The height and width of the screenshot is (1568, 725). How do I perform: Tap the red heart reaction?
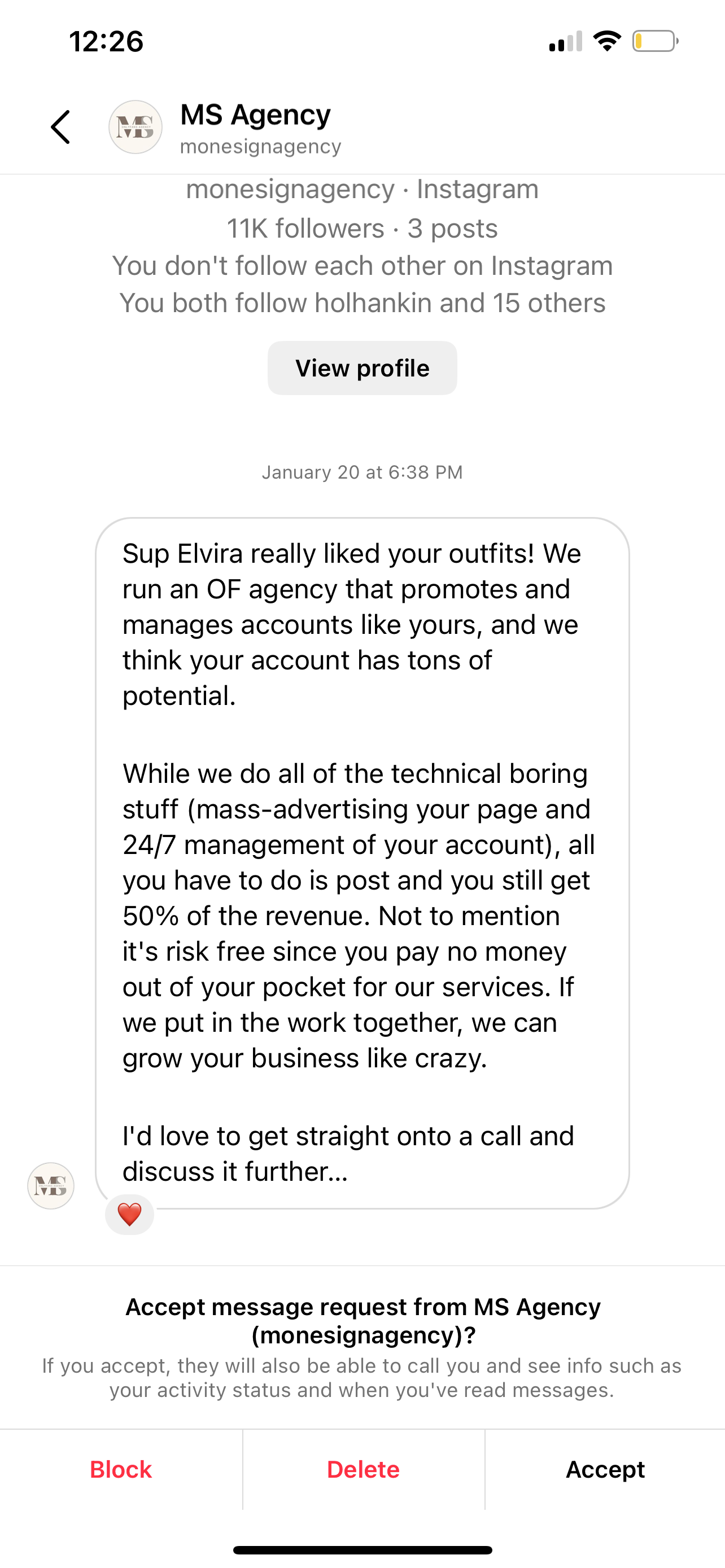pos(129,1214)
